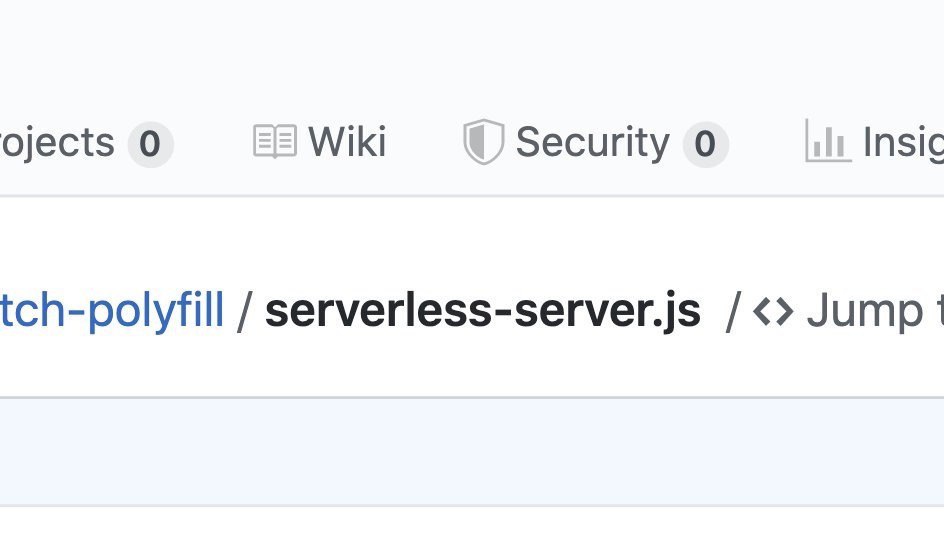Open the Security tab label

coord(592,142)
